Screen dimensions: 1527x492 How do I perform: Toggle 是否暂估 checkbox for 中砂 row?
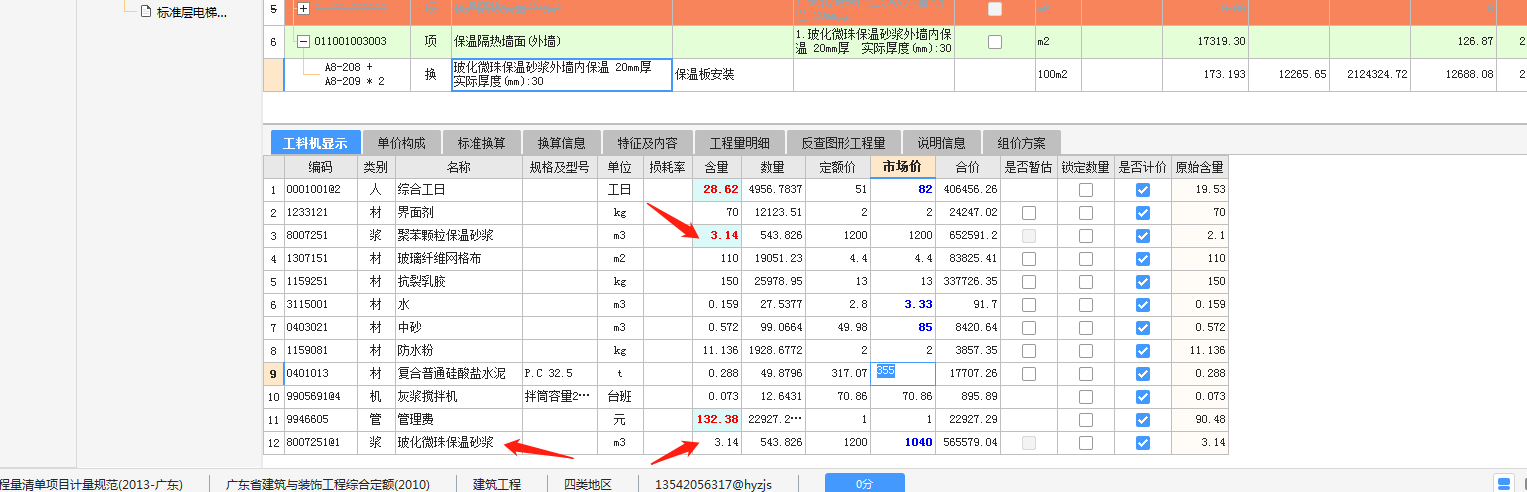[1029, 327]
